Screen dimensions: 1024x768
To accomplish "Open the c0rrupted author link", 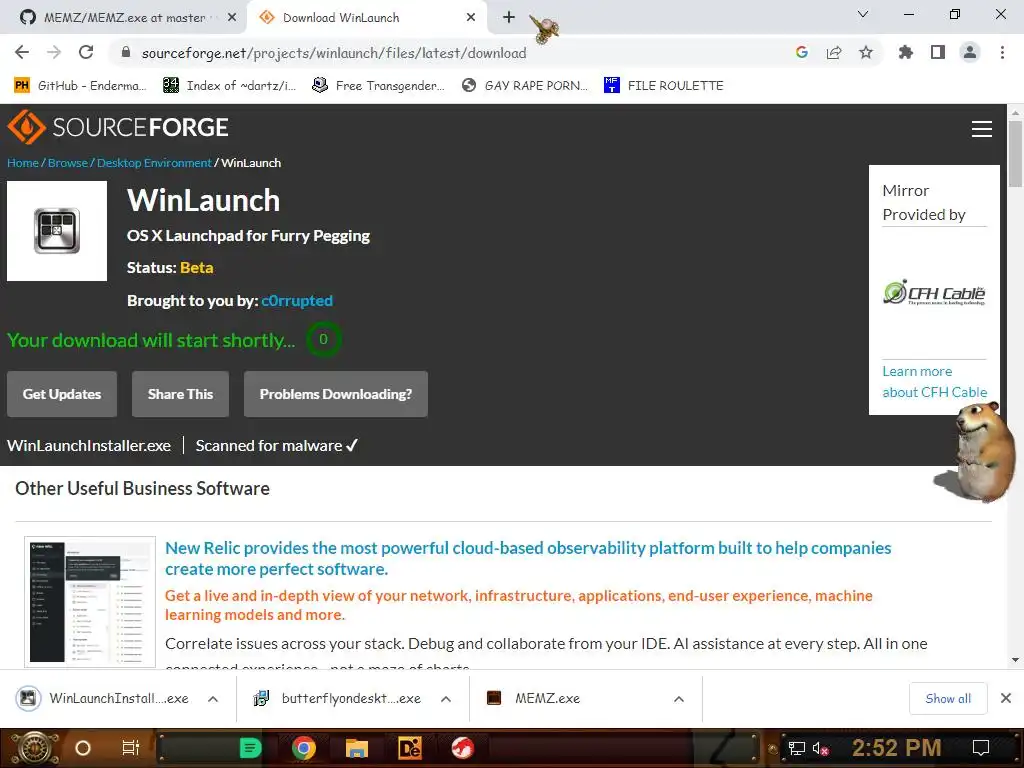I will coord(297,300).
